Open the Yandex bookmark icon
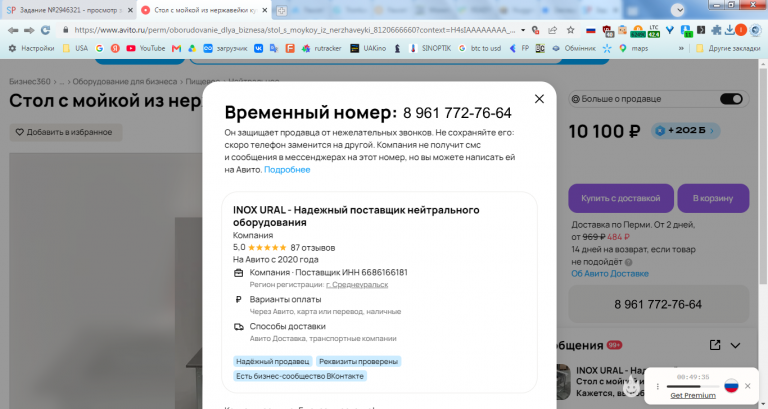768x409 pixels. click(115, 48)
